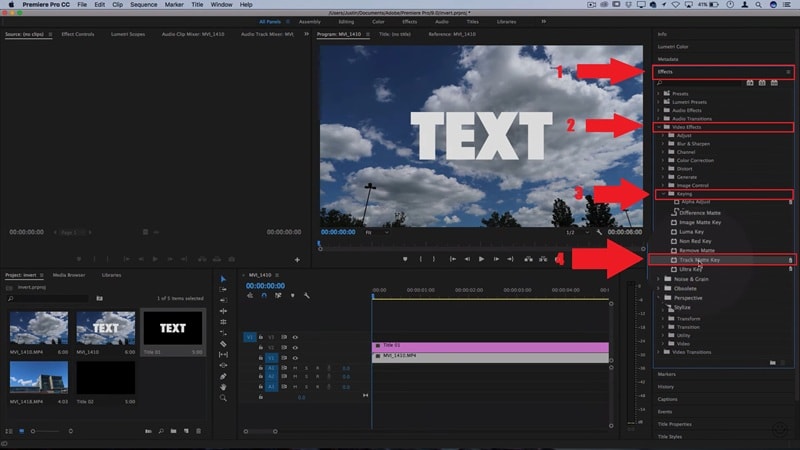Screen dimensions: 800x450
Task: Select the Ultra Key effect
Action: [x=691, y=269]
